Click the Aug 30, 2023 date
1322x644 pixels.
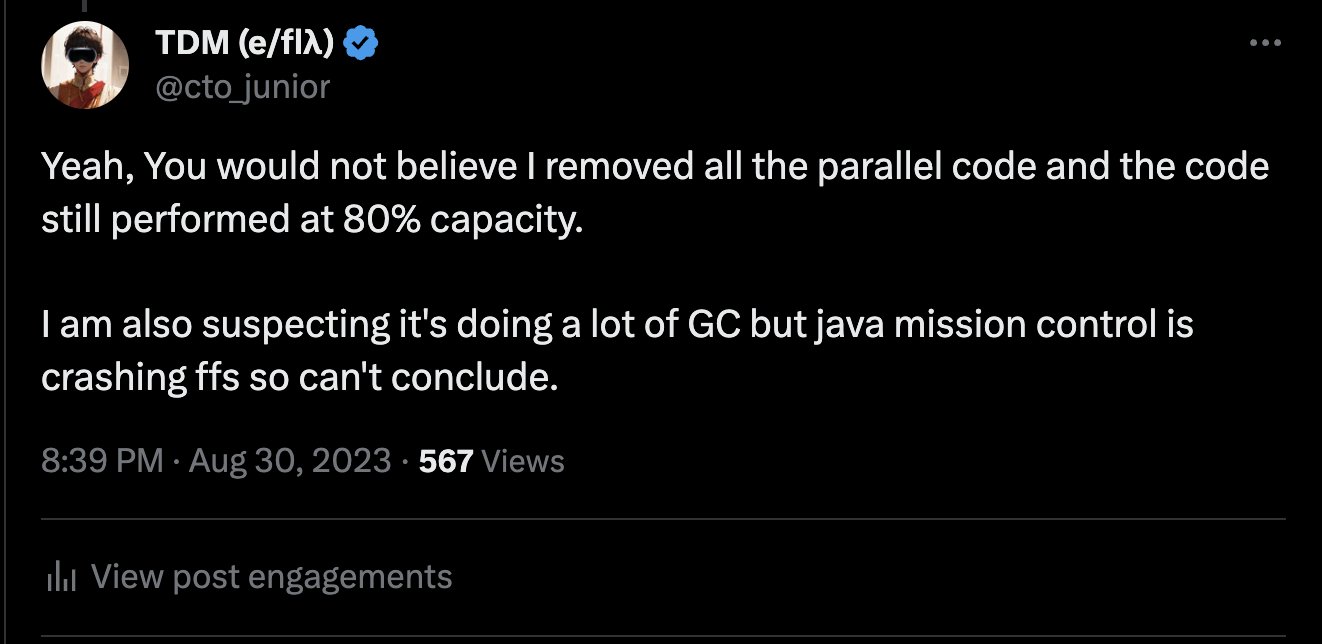[x=289, y=461]
